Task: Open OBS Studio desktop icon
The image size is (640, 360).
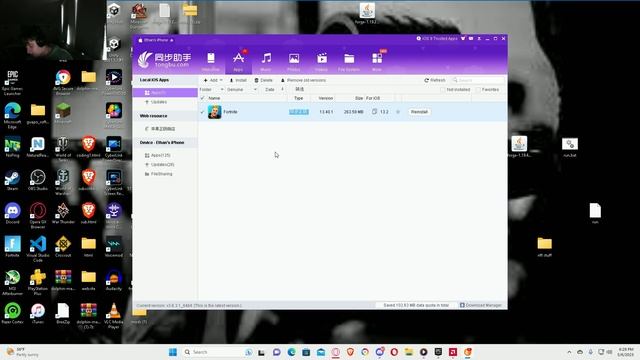Action: pos(38,180)
